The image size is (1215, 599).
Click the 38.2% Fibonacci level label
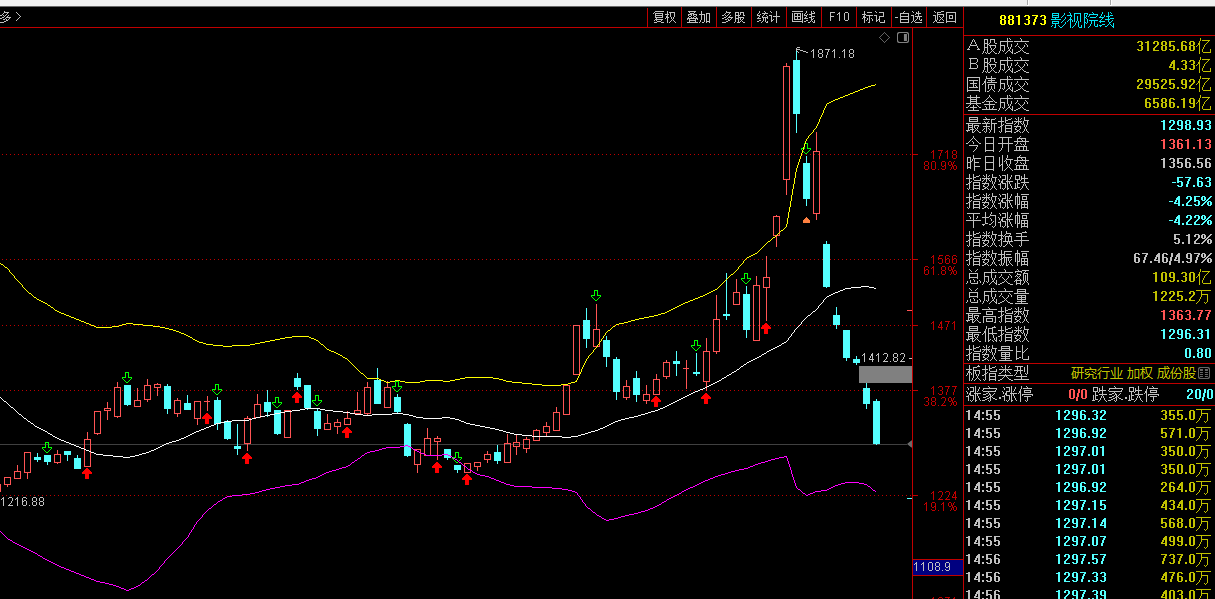[940, 401]
